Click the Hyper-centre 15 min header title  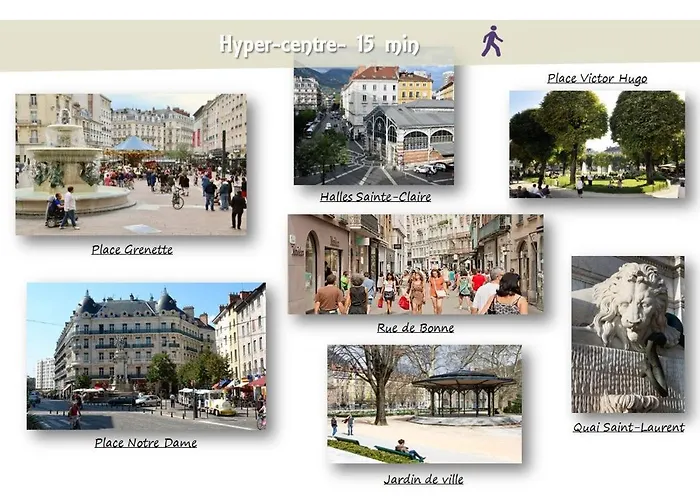[319, 45]
